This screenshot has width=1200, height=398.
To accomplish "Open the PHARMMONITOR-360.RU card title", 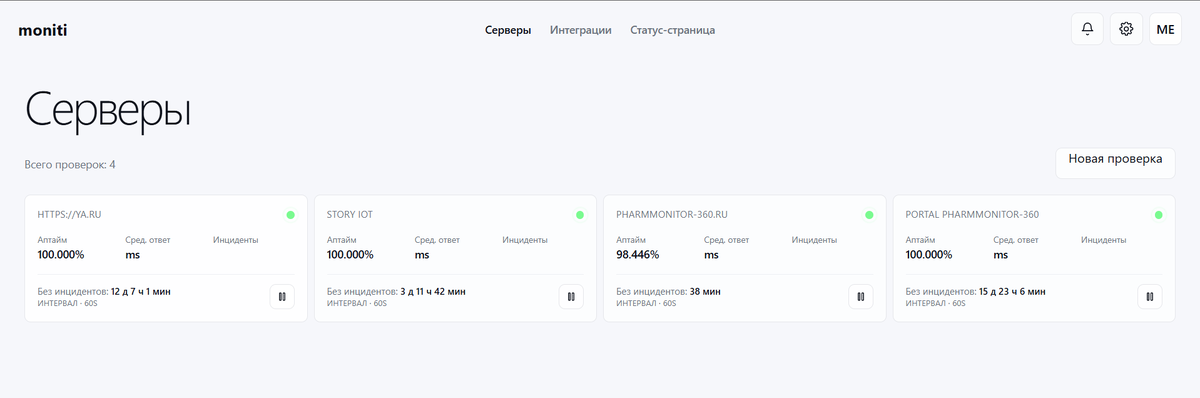I will (671, 215).
